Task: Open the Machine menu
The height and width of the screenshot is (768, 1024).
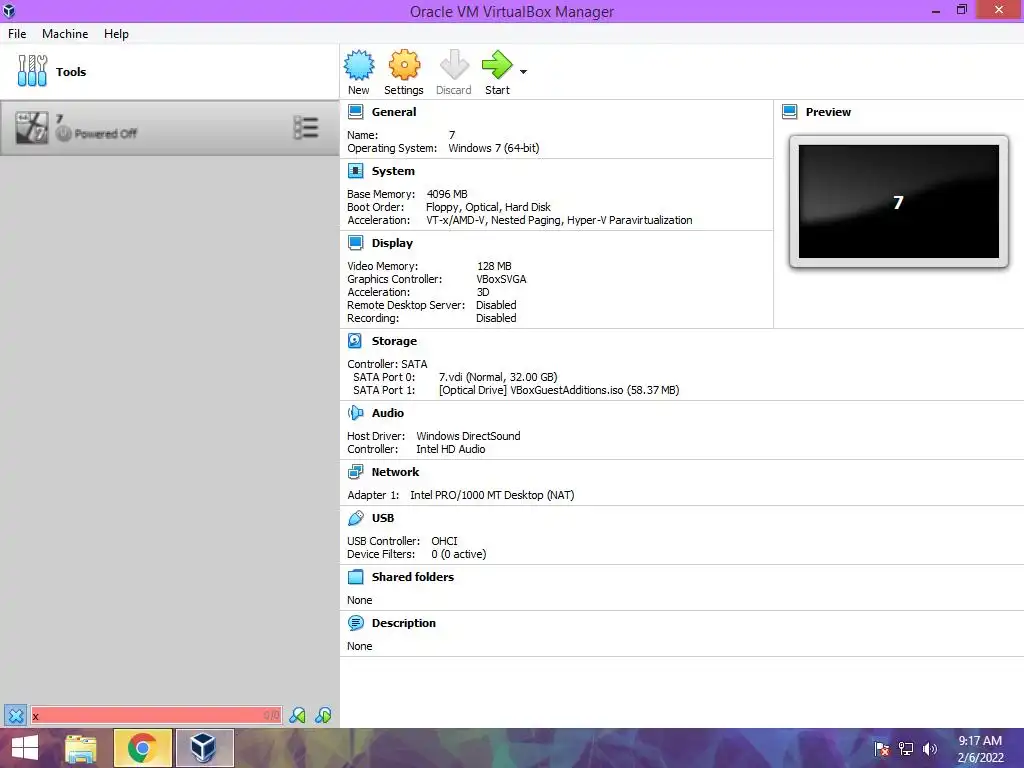Action: tap(65, 34)
